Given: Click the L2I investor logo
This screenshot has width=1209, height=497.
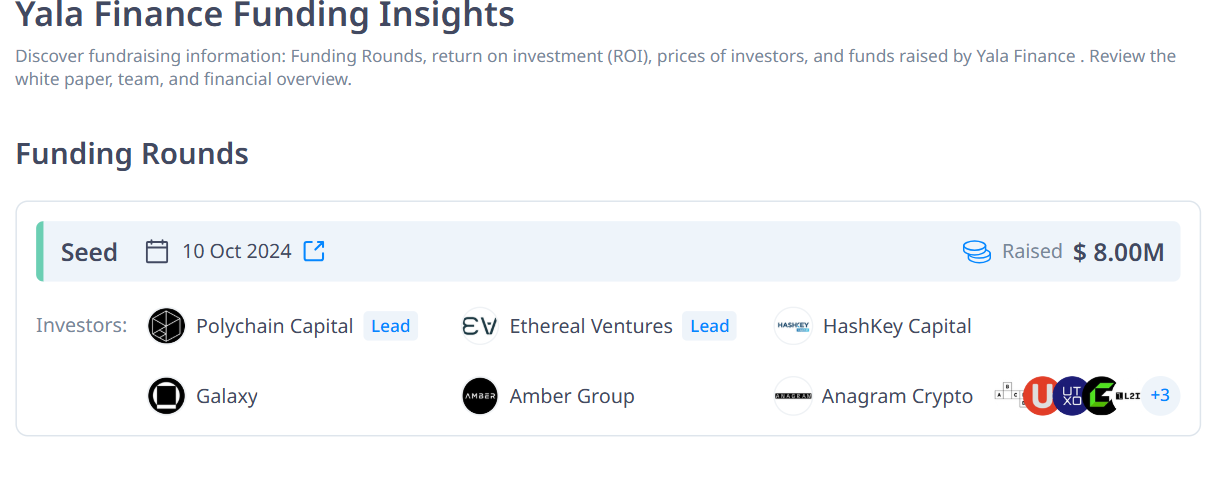Looking at the screenshot, I should [1128, 396].
